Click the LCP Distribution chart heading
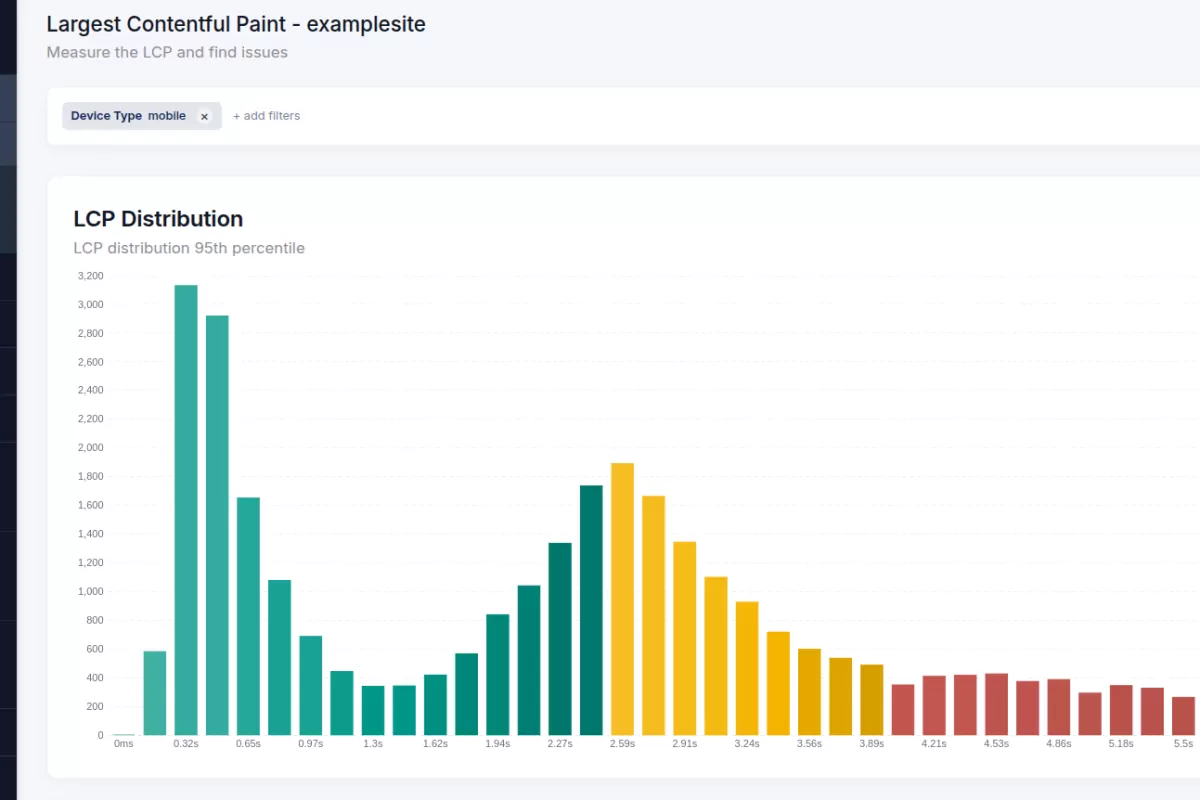 coord(158,219)
